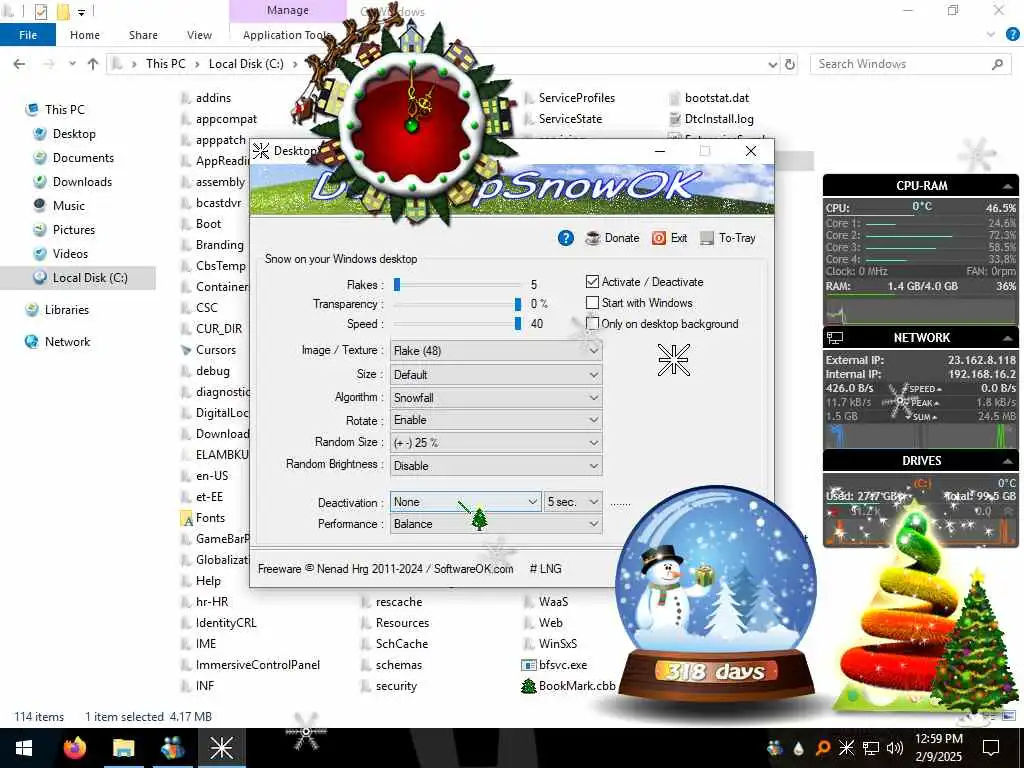Click the DesktopSnowOK snowflake taskbar button
Image resolution: width=1024 pixels, height=768 pixels.
221,748
